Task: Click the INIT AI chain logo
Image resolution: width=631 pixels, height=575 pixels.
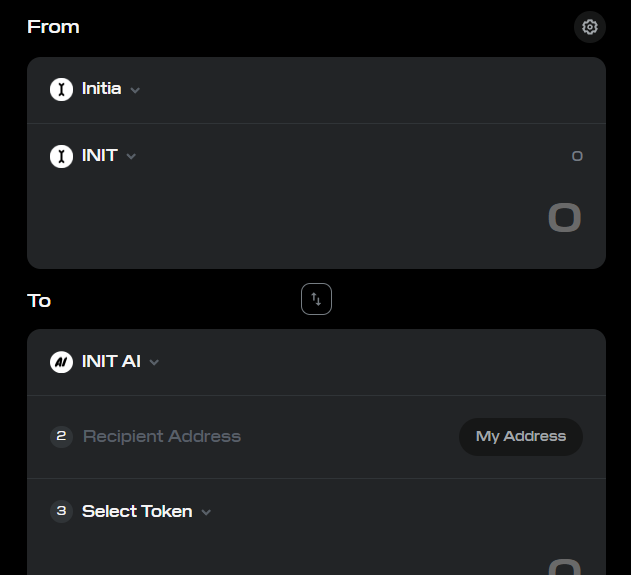Action: tap(61, 362)
